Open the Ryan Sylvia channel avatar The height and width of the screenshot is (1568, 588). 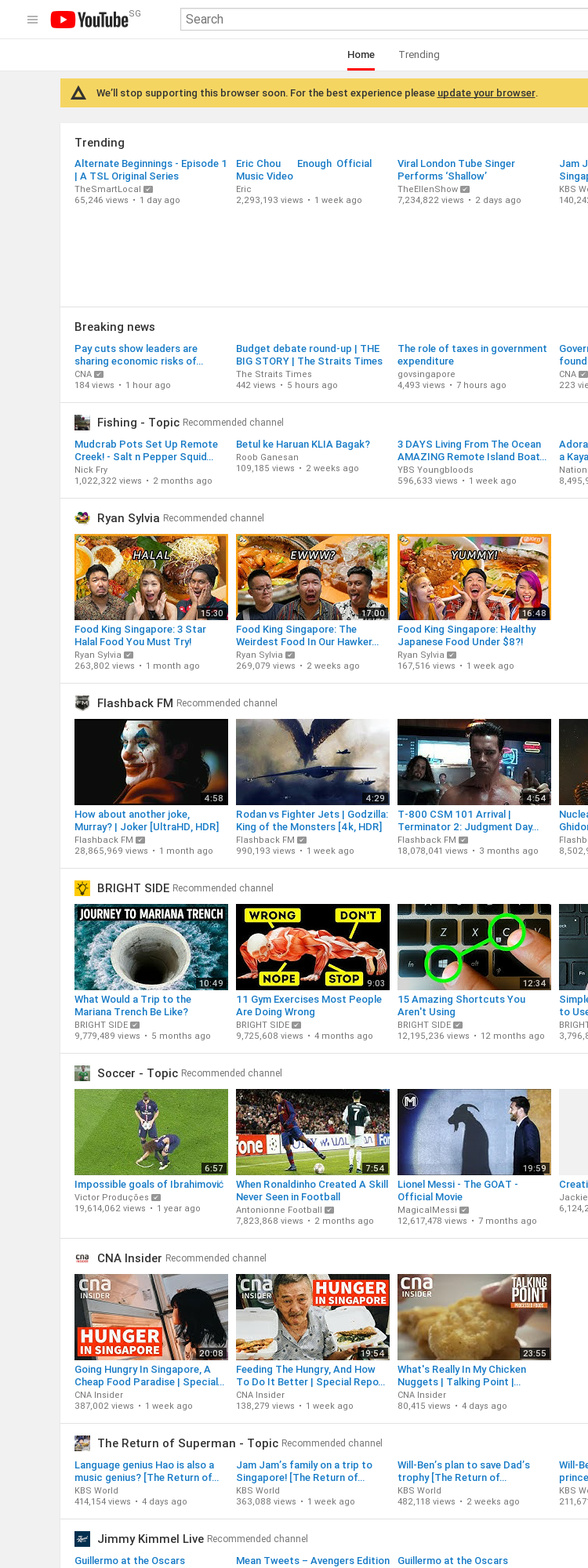[82, 518]
